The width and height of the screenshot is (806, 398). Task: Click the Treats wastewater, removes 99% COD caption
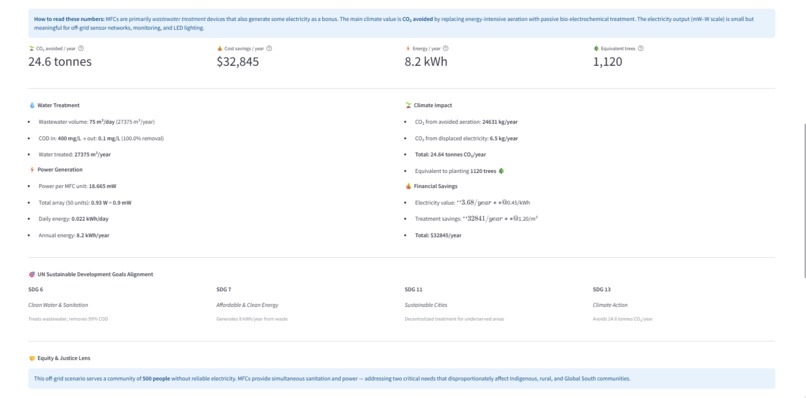pos(68,319)
